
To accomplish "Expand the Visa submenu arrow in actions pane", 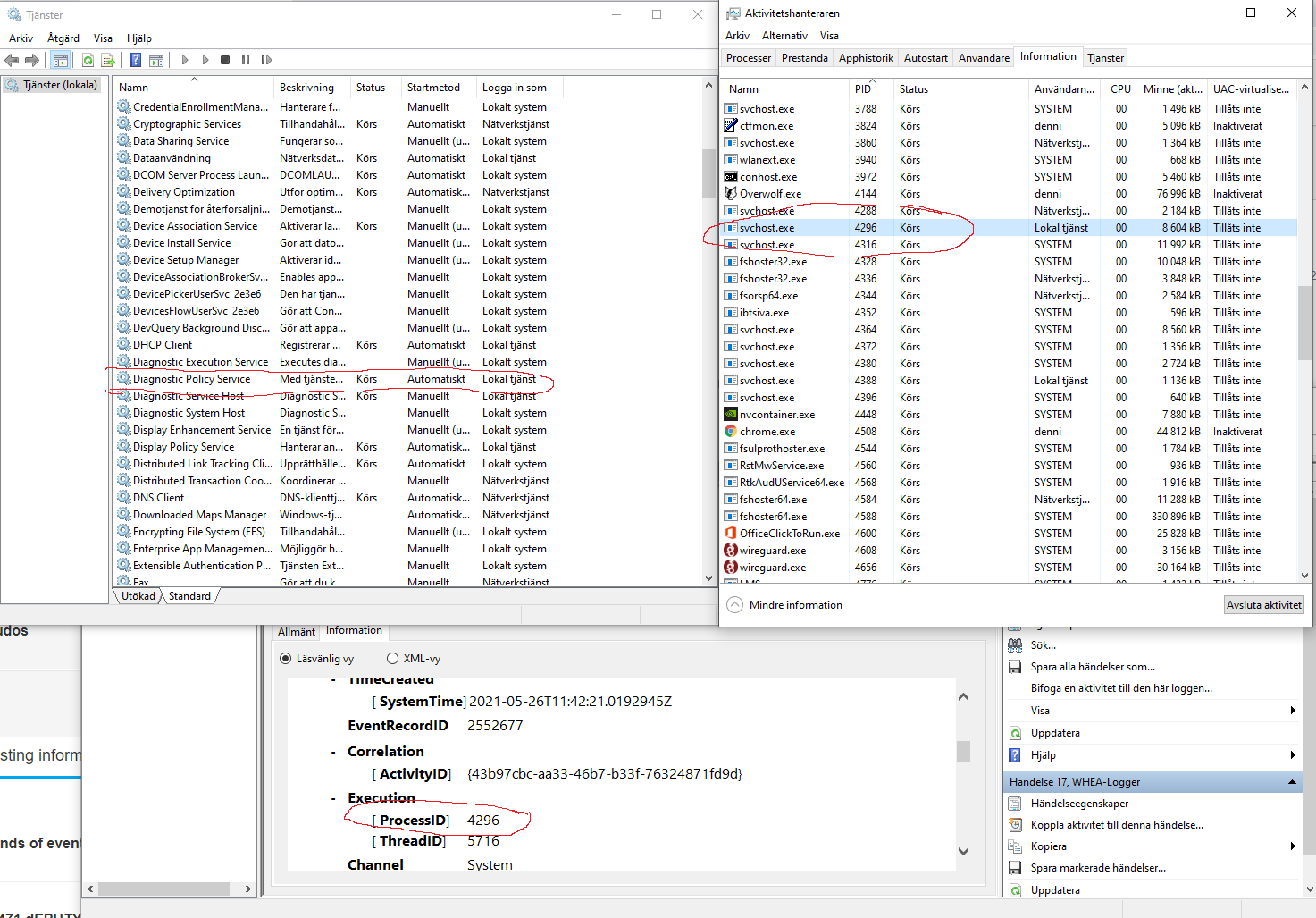I will tap(1293, 710).
